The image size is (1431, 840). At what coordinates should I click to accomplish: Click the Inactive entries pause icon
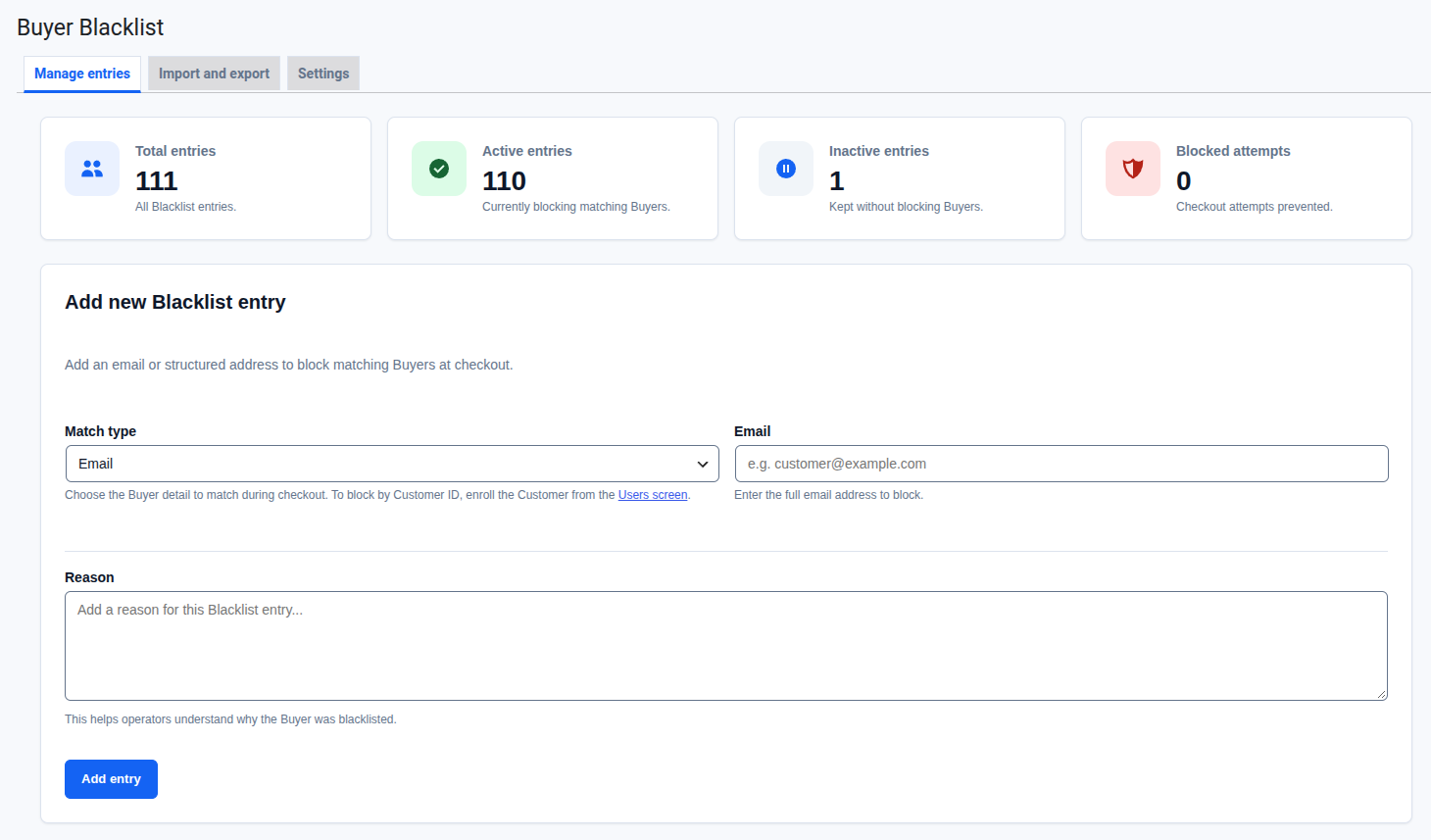click(786, 169)
